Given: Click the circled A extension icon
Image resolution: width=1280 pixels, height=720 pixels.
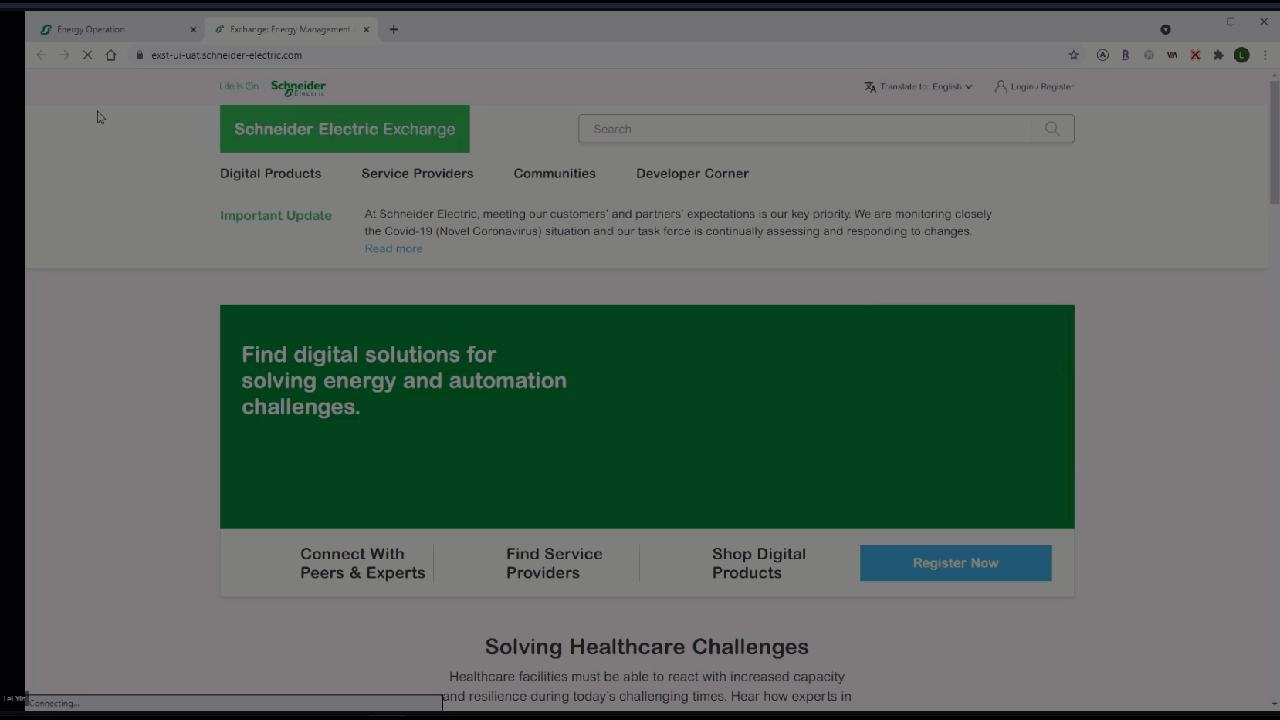Looking at the screenshot, I should (x=1102, y=55).
